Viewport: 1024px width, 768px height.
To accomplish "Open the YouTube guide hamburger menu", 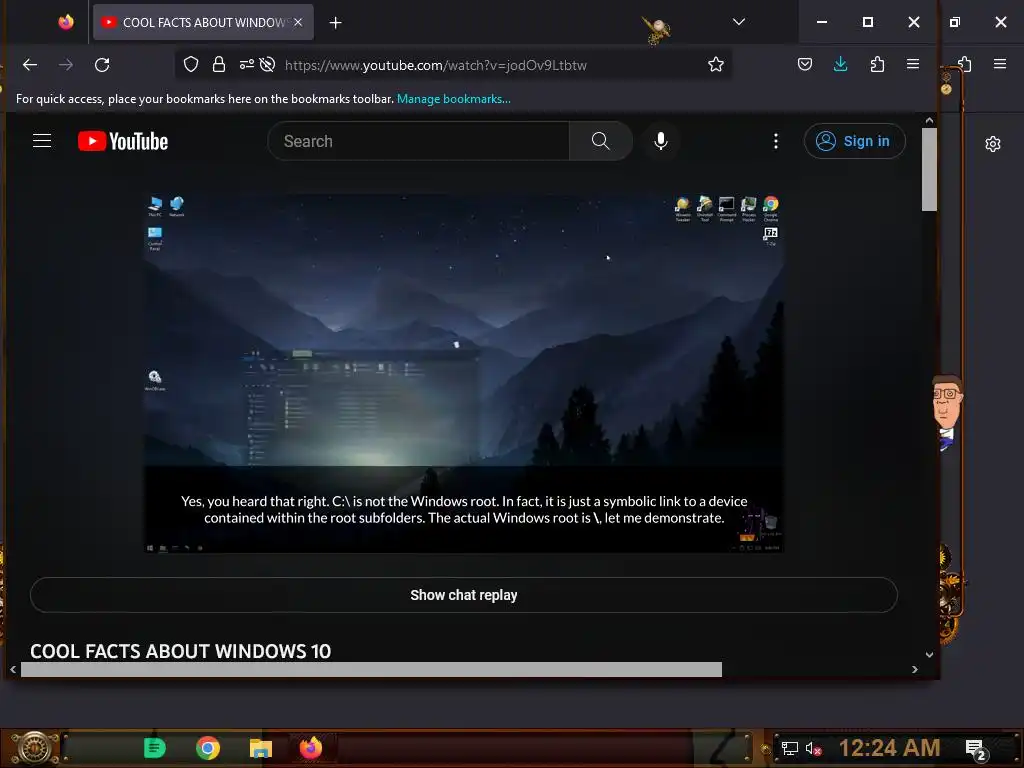I will [42, 141].
